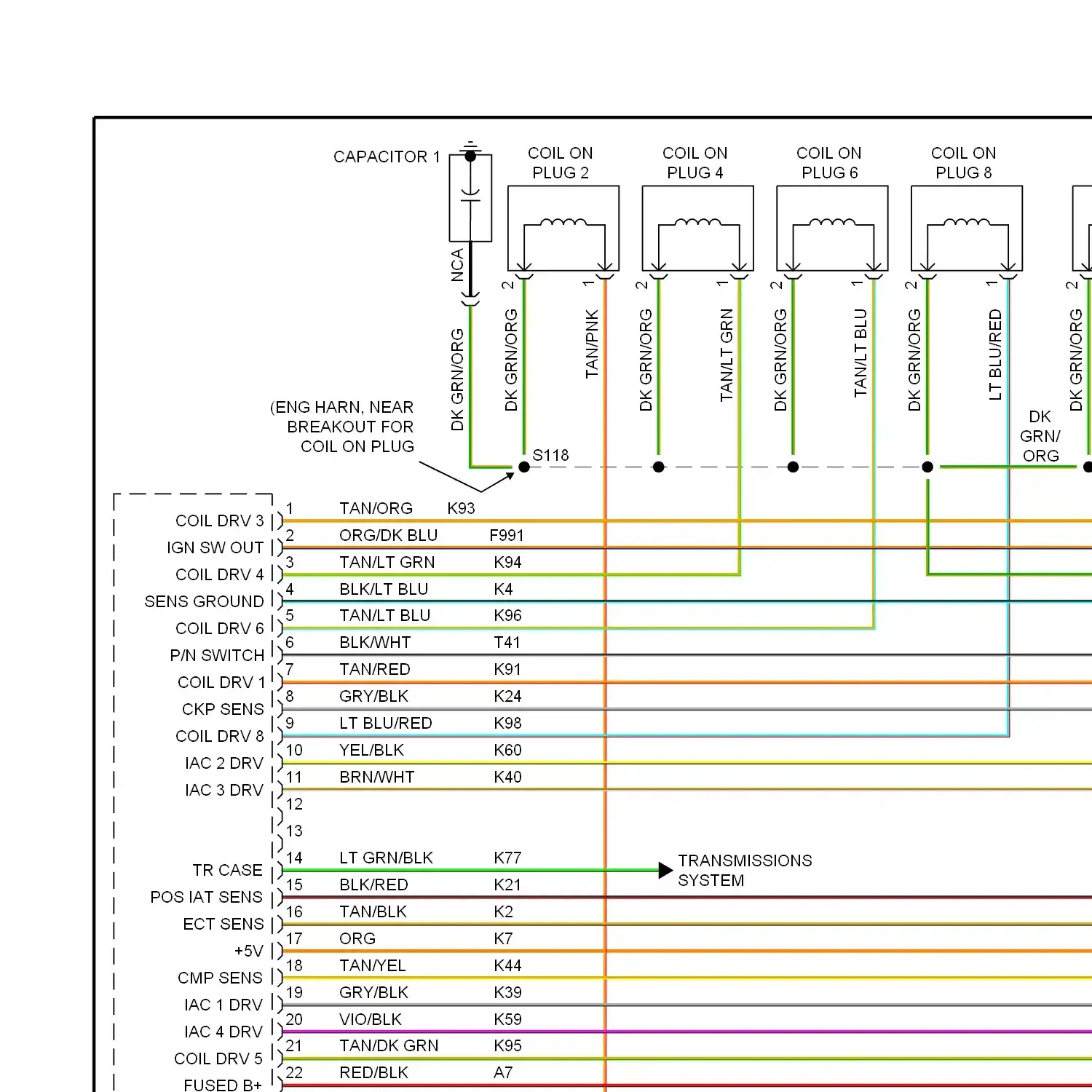The height and width of the screenshot is (1092, 1092).
Task: Click the COIL DRV 3 pin label
Action: [220, 521]
